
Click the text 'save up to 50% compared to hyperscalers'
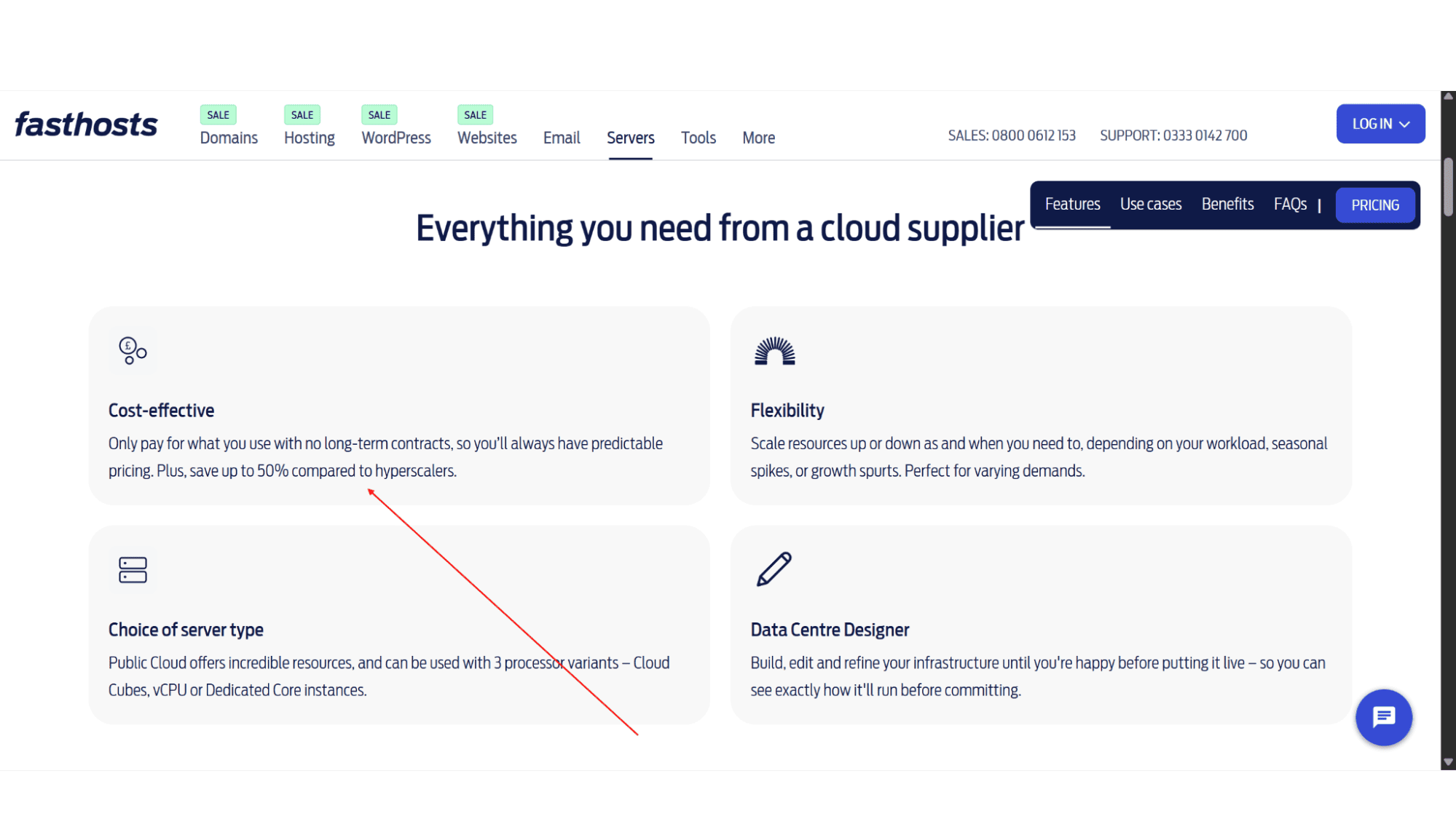(322, 471)
